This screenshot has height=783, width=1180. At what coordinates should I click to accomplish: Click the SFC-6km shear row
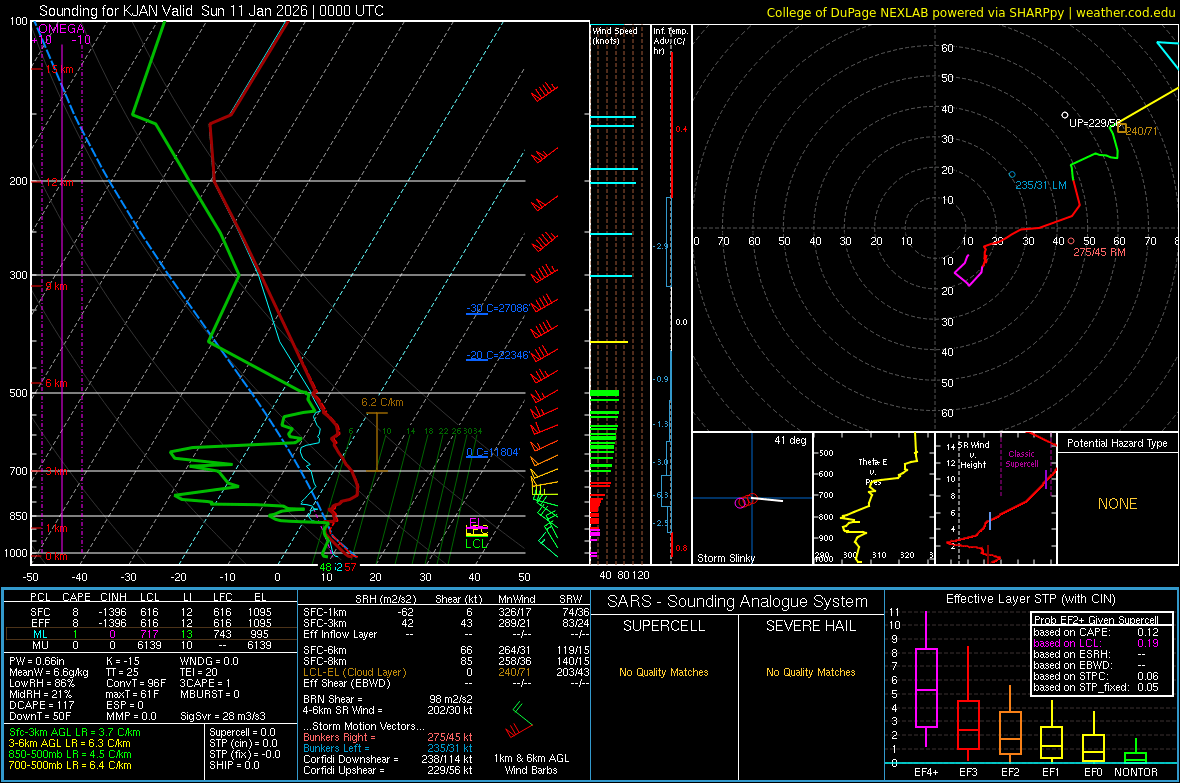[x=446, y=650]
